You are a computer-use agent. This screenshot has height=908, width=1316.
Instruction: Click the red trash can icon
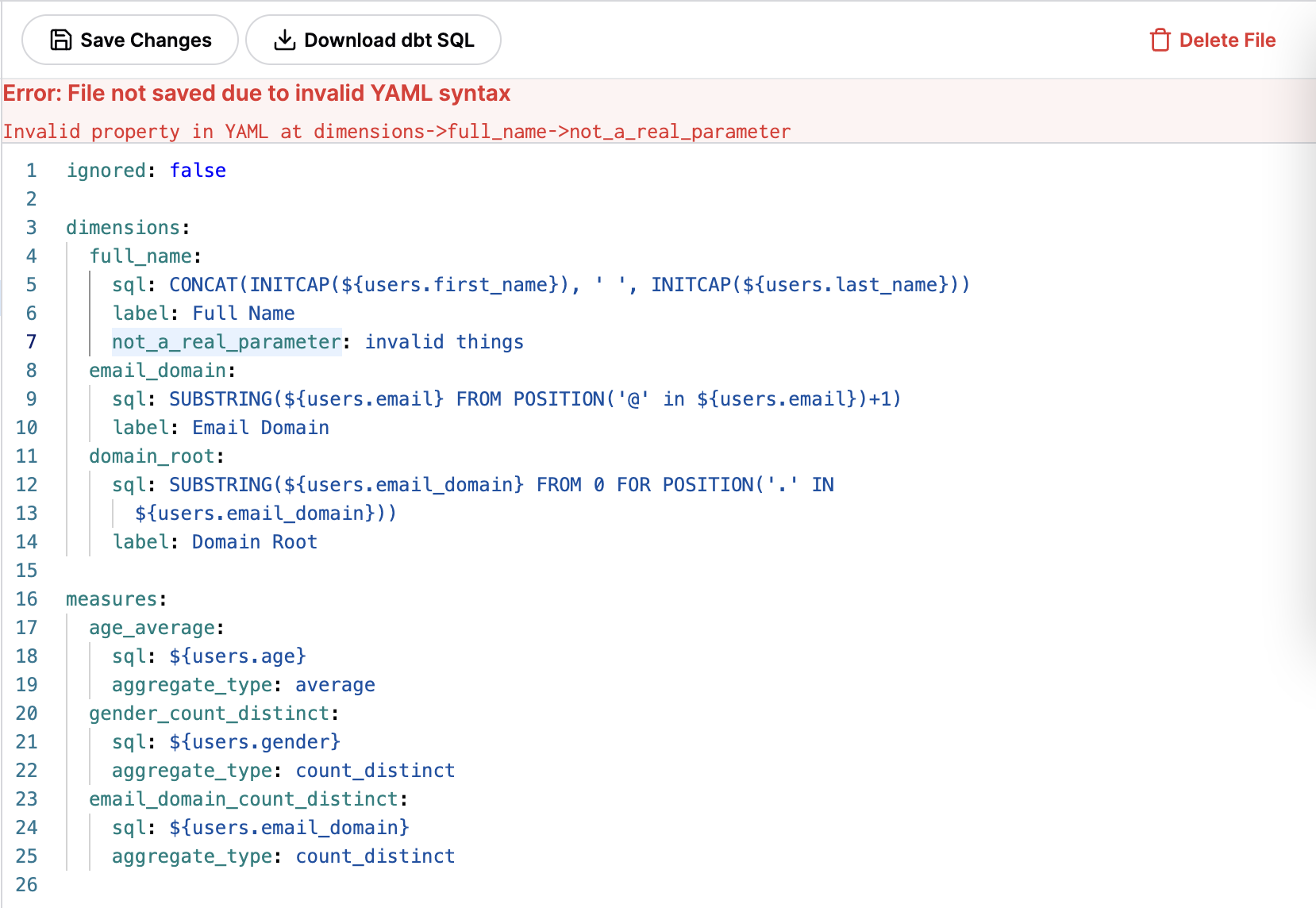click(1160, 40)
